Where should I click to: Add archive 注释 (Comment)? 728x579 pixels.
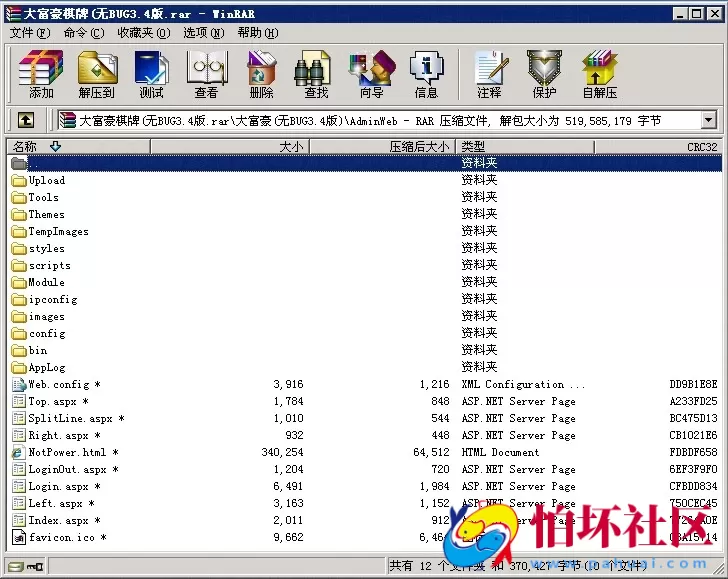coord(489,74)
